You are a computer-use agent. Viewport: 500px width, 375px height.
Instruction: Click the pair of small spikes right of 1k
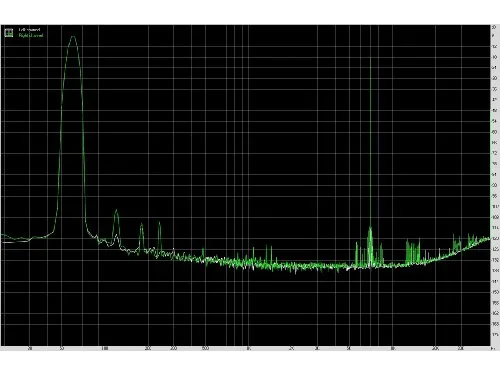(269, 253)
